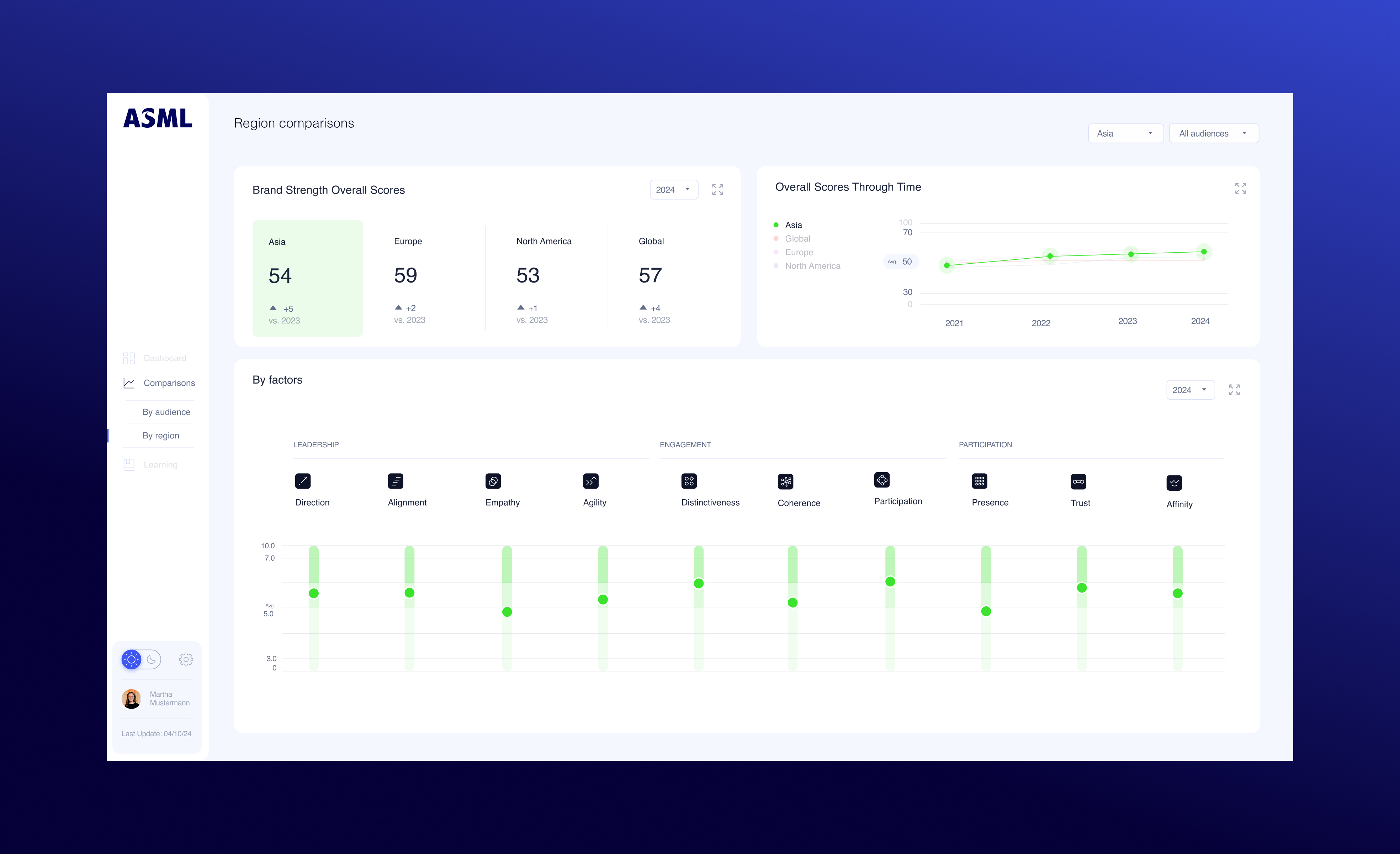Expand the Overall Scores Through Time chart

coord(1240,189)
